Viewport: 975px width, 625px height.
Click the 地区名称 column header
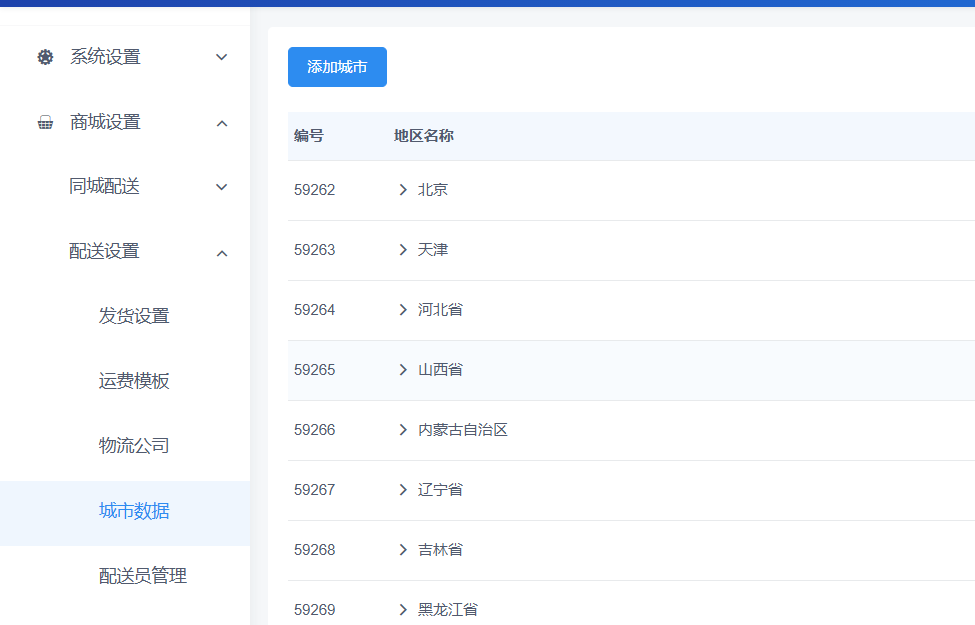pos(423,136)
